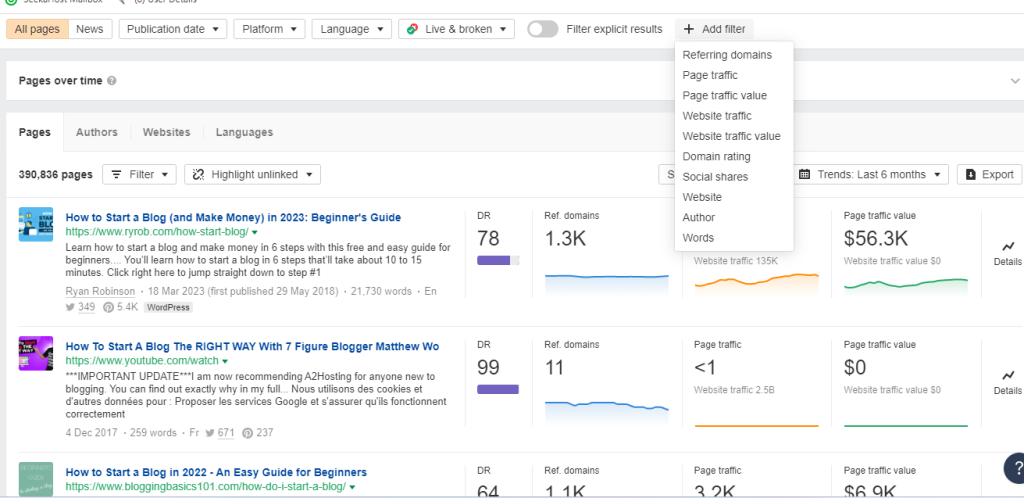Click the Pinterest icon beside 237

click(248, 432)
